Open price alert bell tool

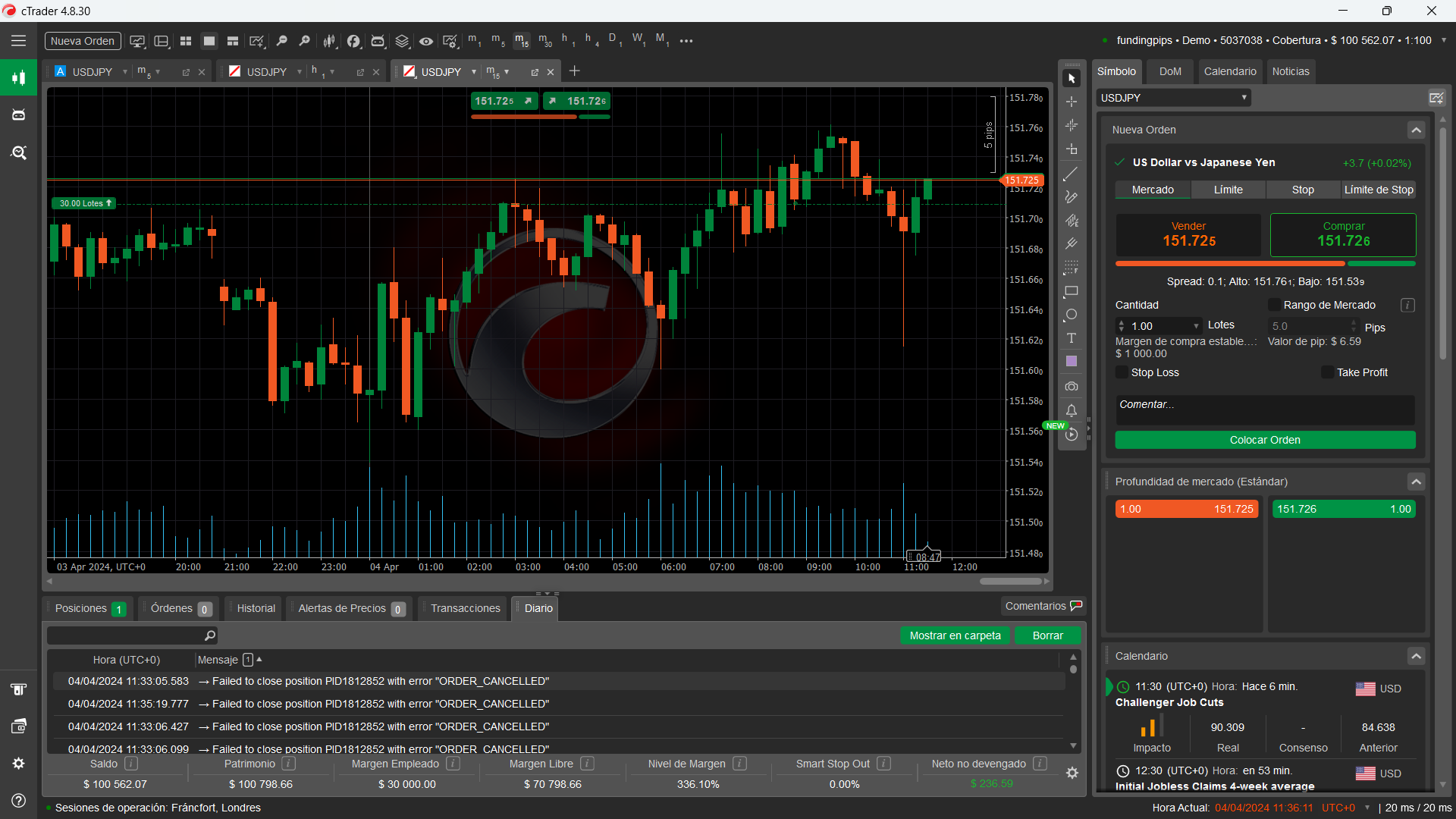[x=1072, y=410]
